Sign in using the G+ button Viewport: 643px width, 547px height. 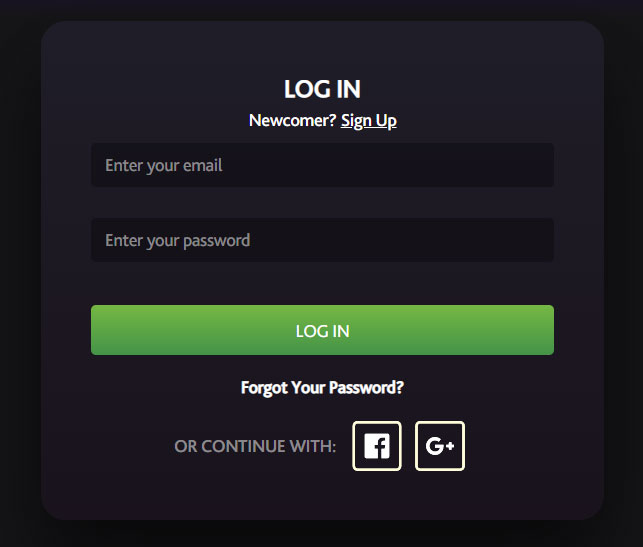(440, 446)
